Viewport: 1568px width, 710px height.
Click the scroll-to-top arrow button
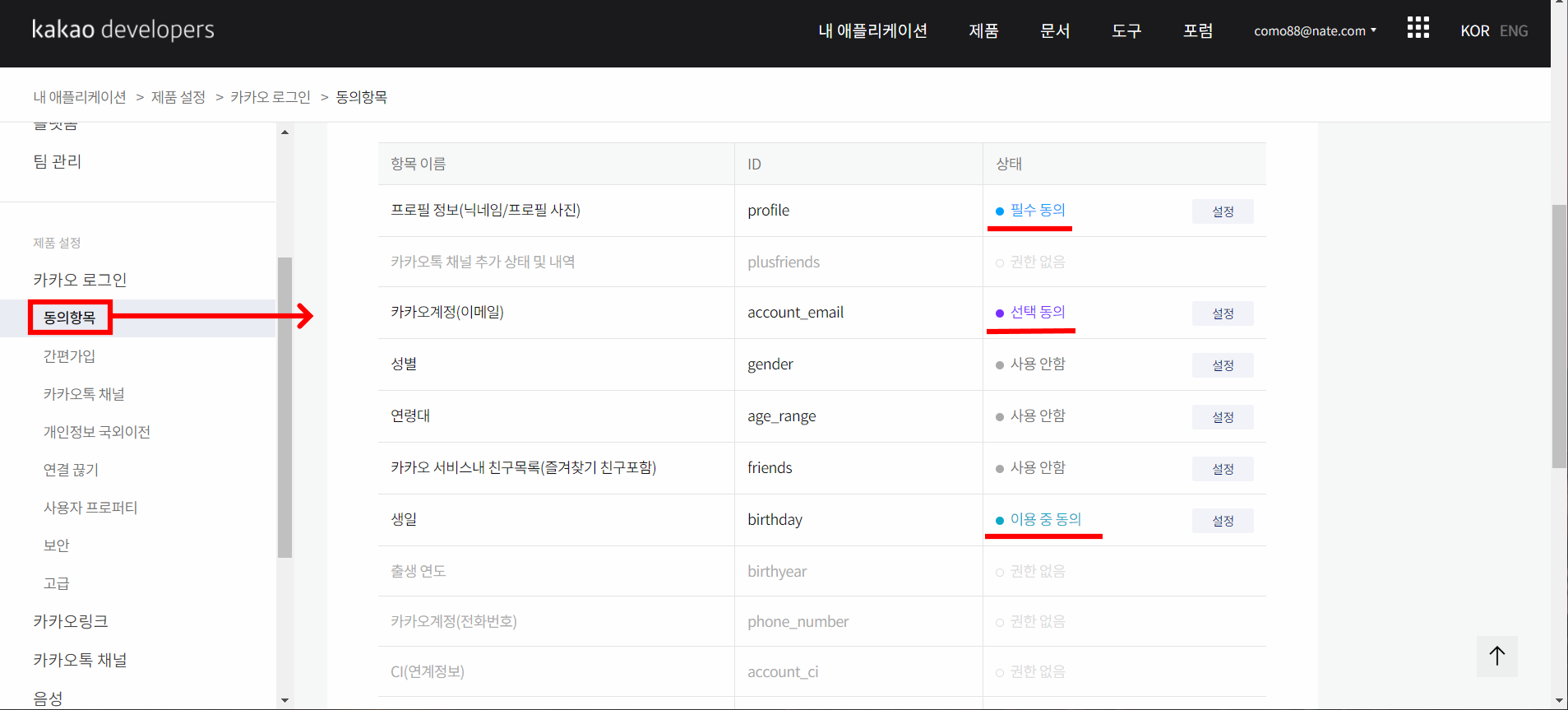(x=1496, y=656)
